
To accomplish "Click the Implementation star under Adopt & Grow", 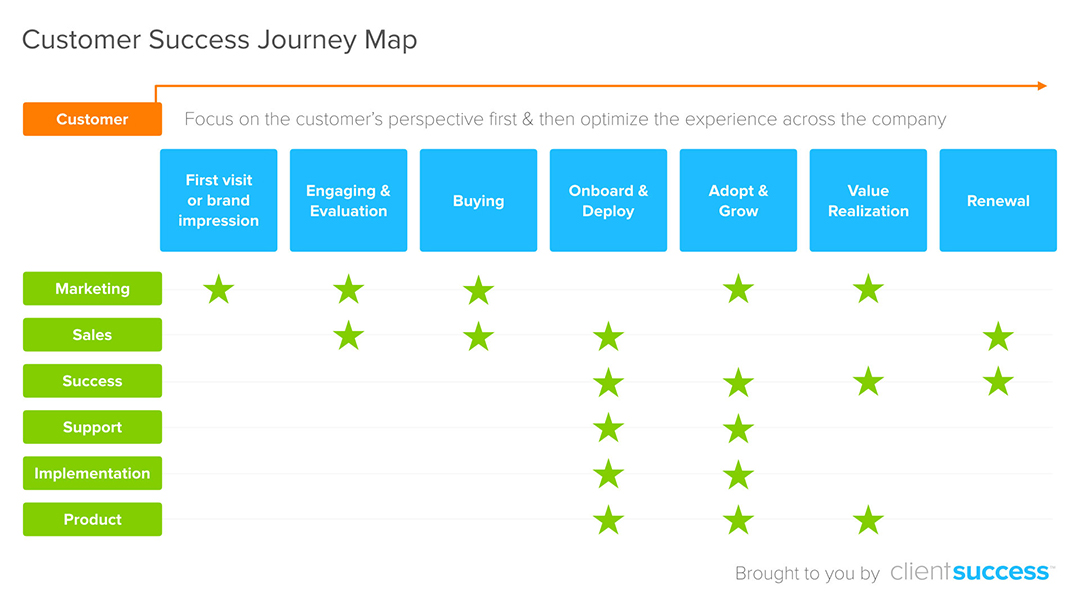I will pyautogui.click(x=738, y=474).
